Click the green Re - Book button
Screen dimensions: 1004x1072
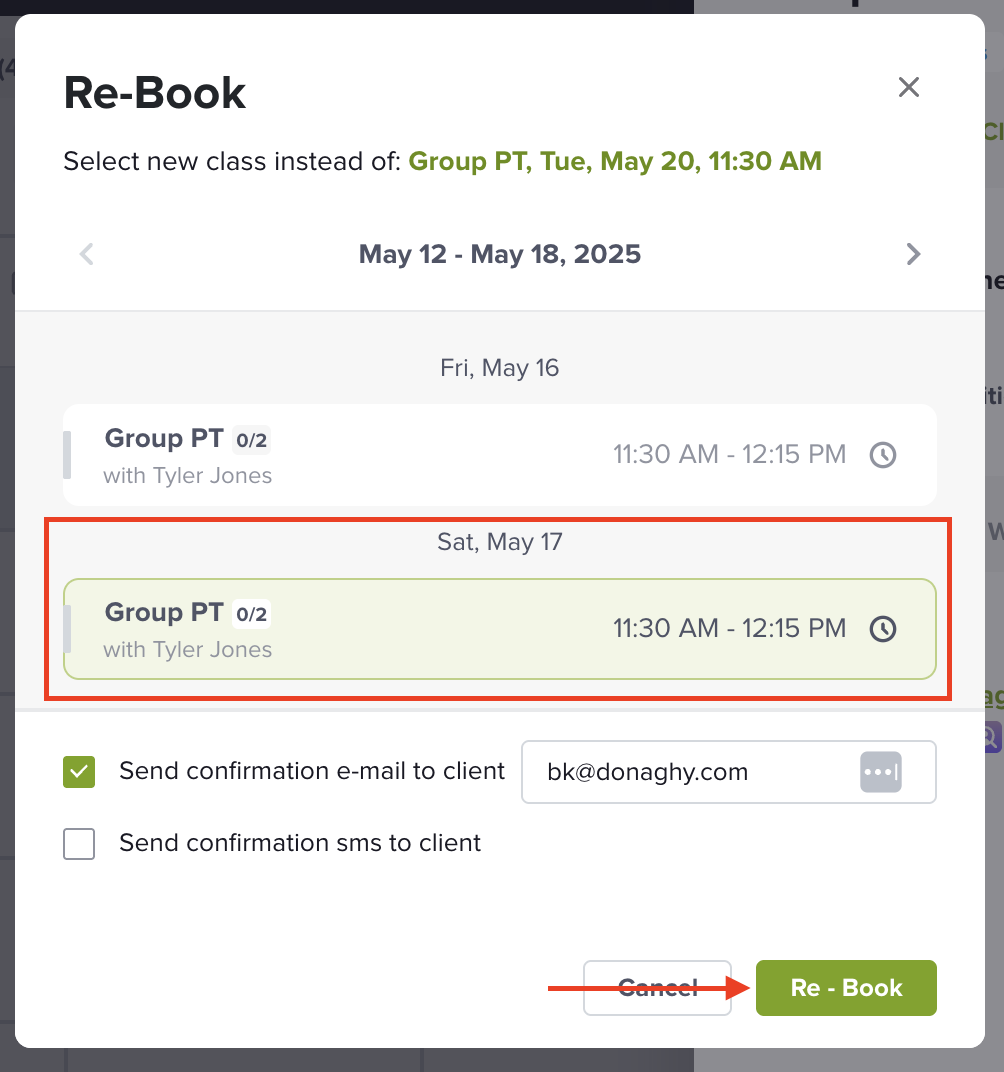(846, 988)
